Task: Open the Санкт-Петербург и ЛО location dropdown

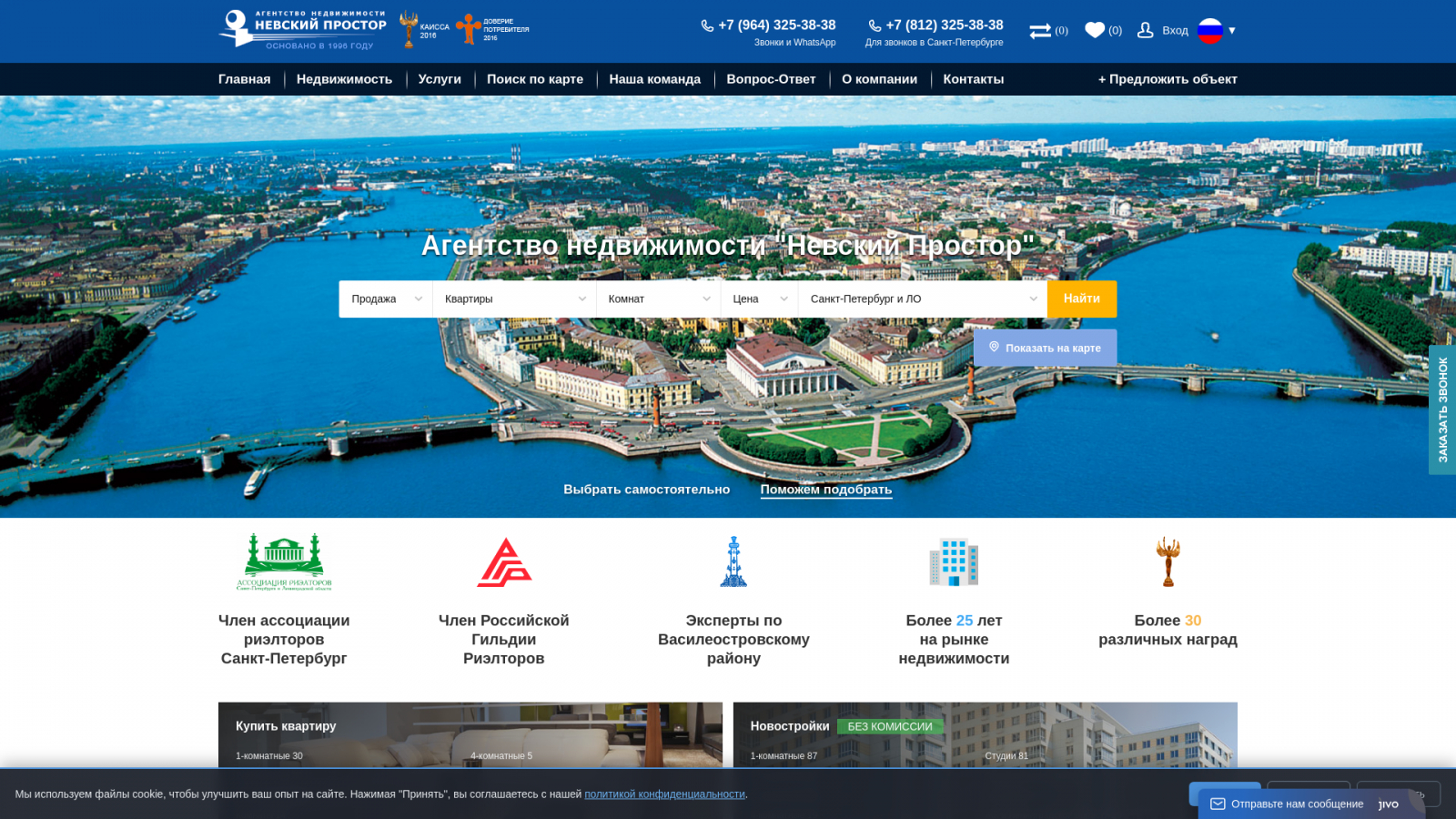Action: pyautogui.click(x=923, y=299)
